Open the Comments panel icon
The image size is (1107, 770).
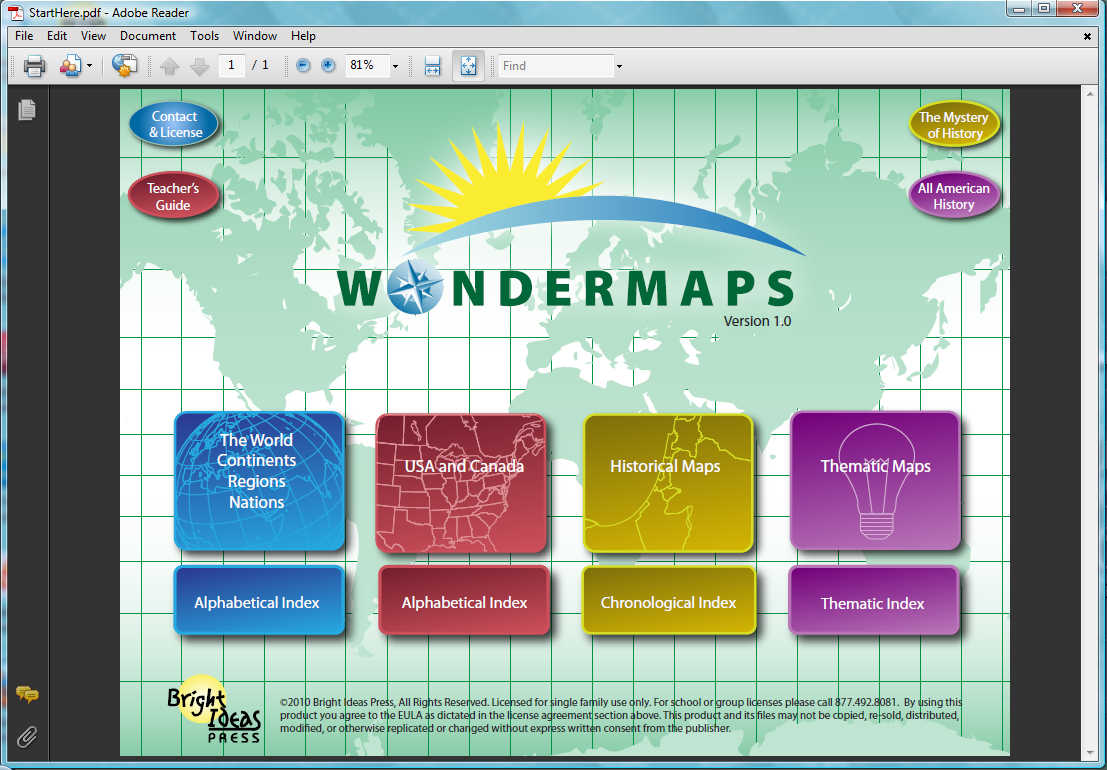point(28,694)
